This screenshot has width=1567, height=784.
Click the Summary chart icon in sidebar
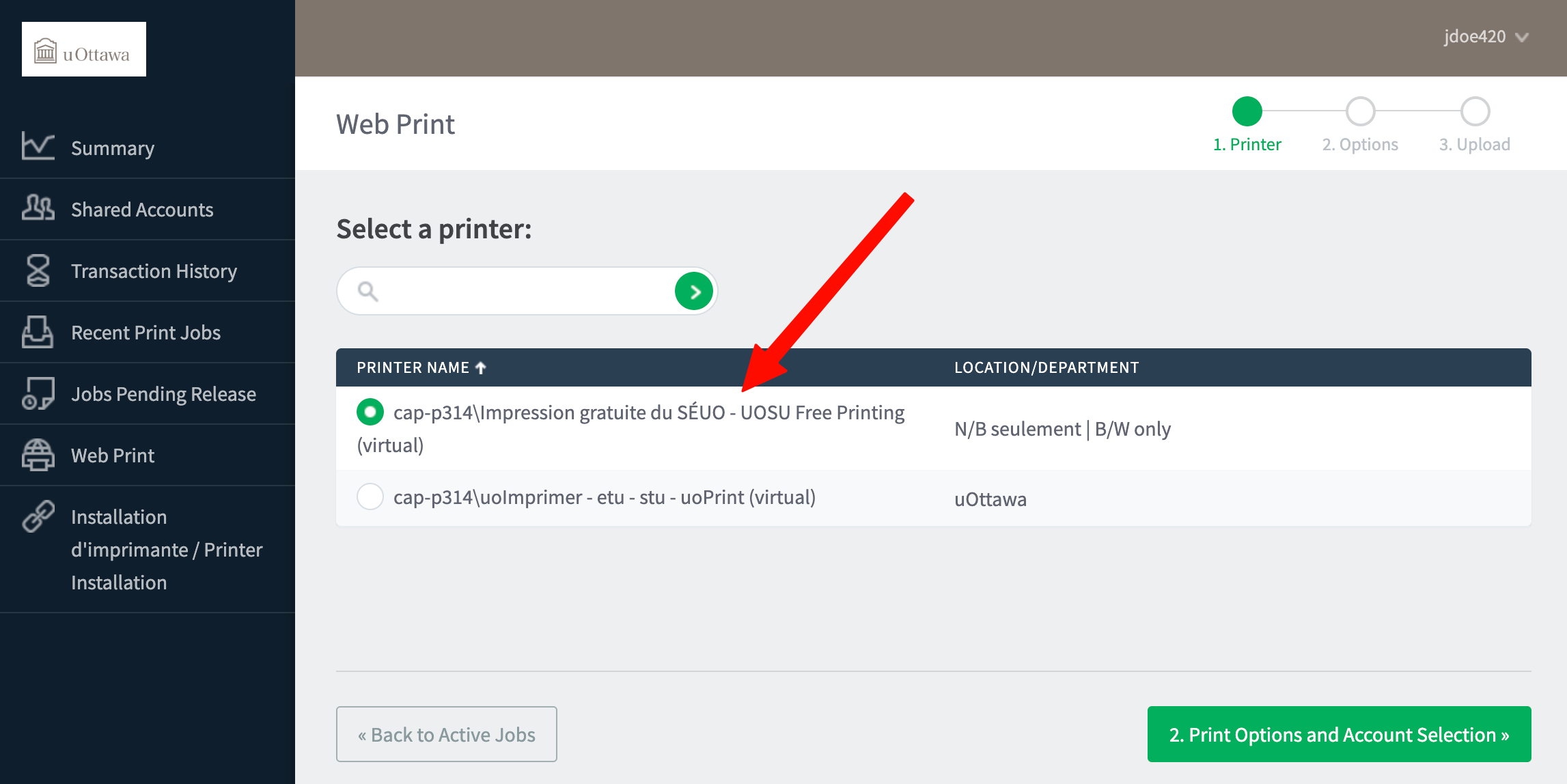click(x=38, y=146)
